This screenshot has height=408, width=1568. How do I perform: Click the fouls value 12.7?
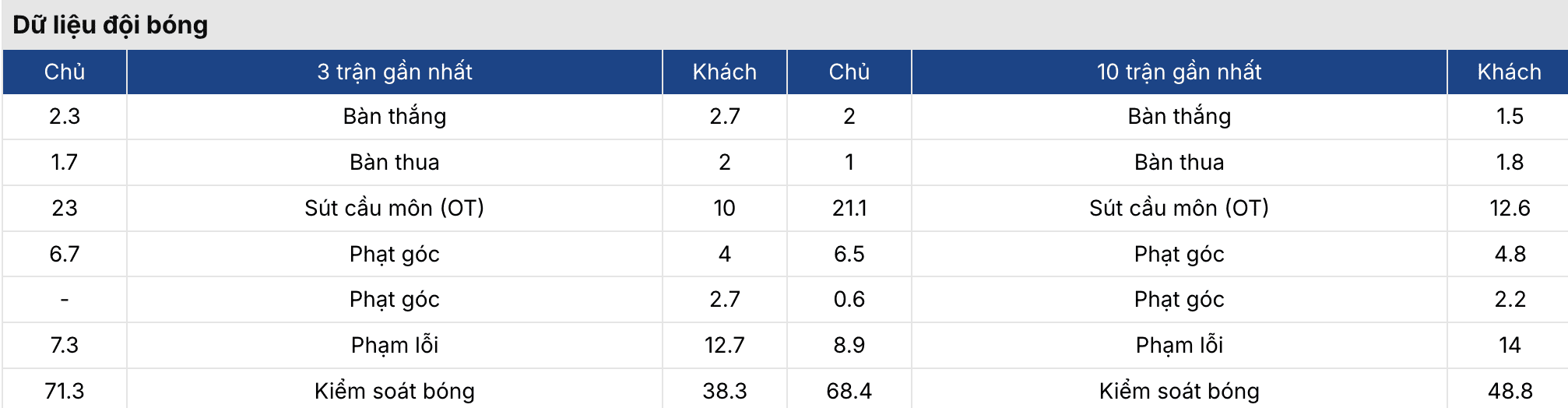click(724, 345)
